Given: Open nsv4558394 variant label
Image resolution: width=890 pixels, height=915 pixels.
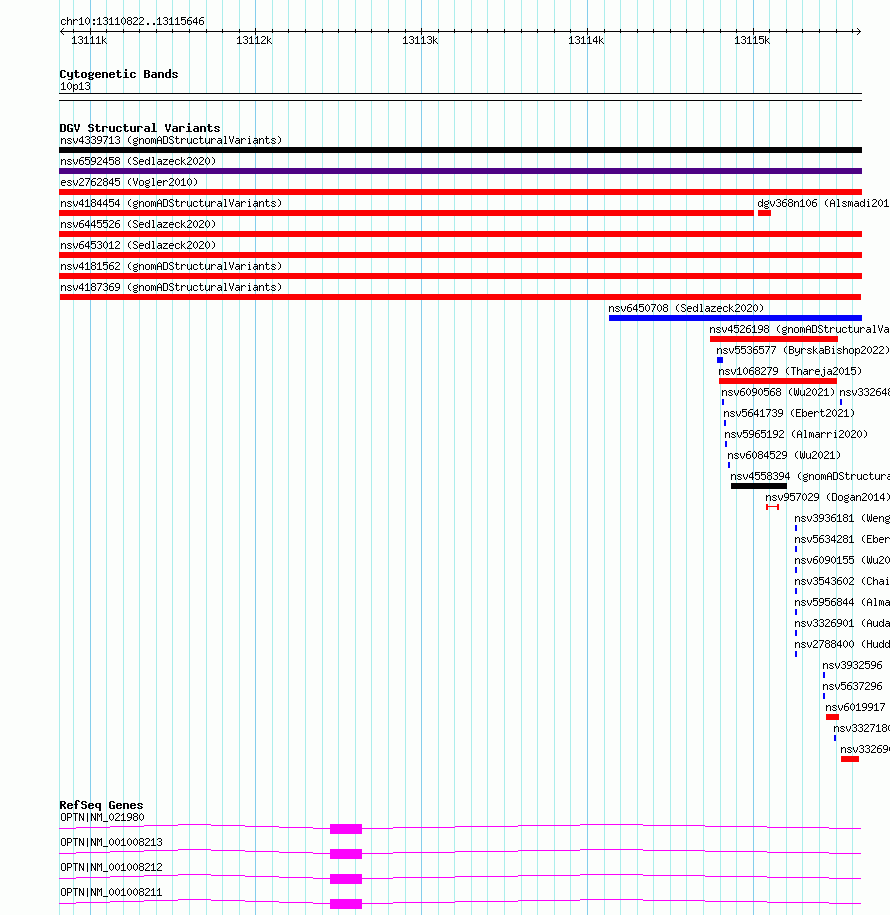Looking at the screenshot, I should click(809, 476).
